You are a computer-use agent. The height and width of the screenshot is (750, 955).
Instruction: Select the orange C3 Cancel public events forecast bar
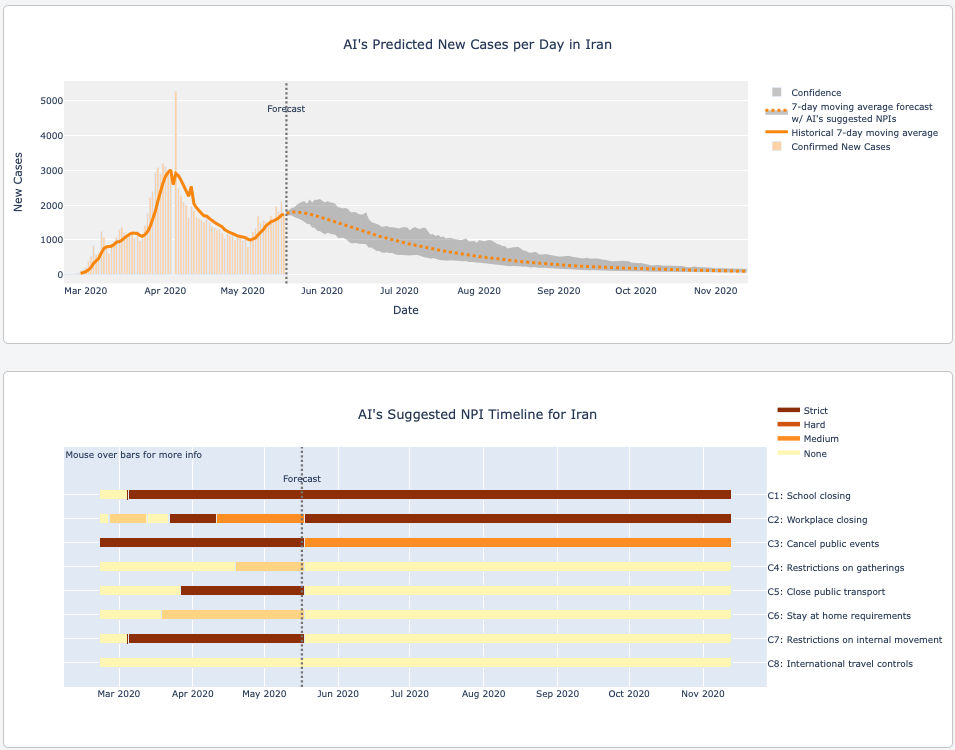click(518, 543)
